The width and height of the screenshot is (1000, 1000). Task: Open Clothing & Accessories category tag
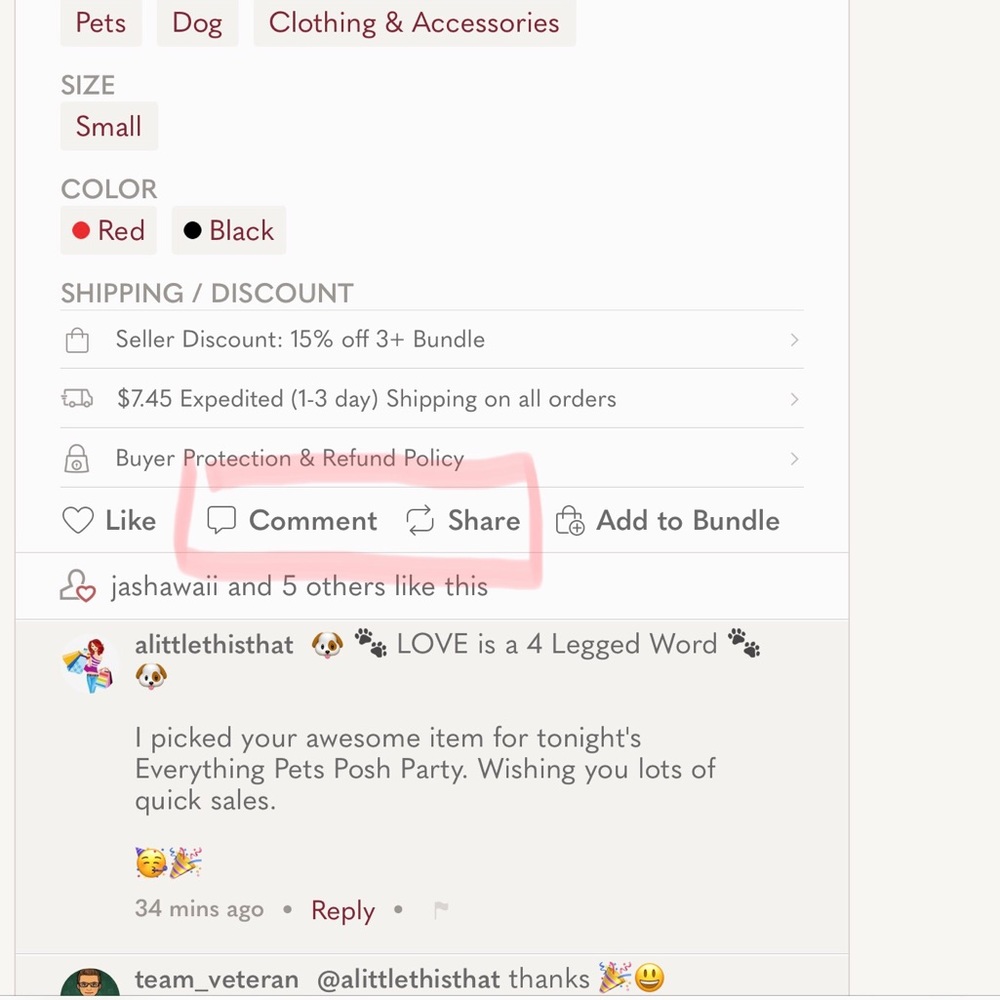coord(415,23)
